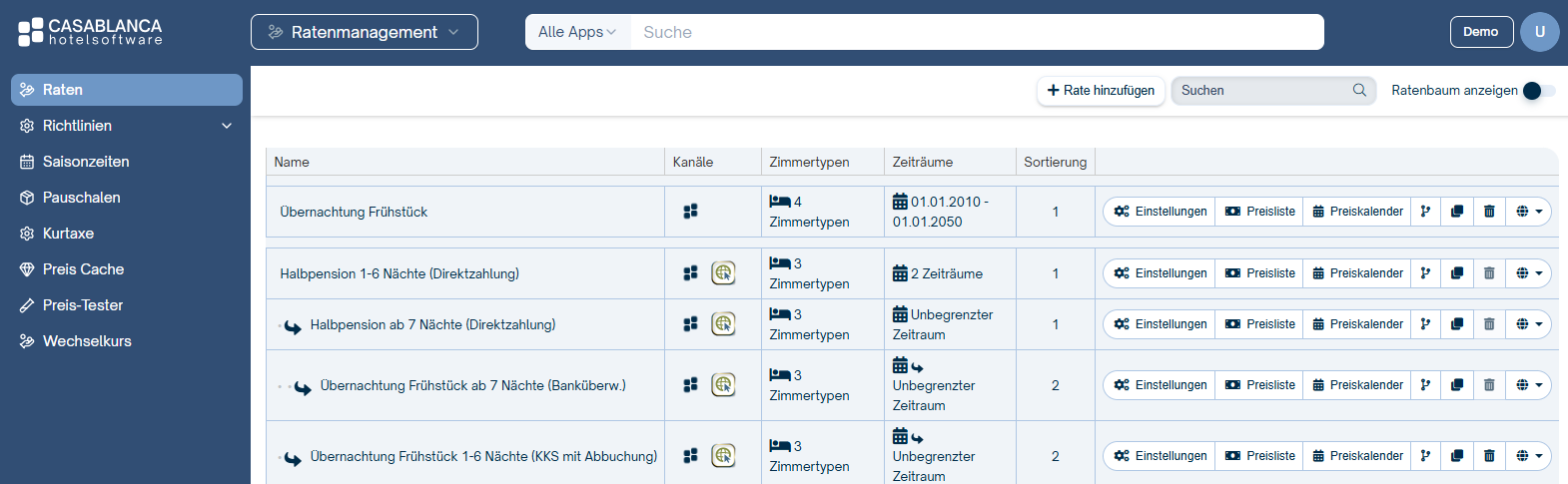
Task: Click rate name Halbpension 1-6 Nächte (Direktzahlung)
Action: pos(399,273)
